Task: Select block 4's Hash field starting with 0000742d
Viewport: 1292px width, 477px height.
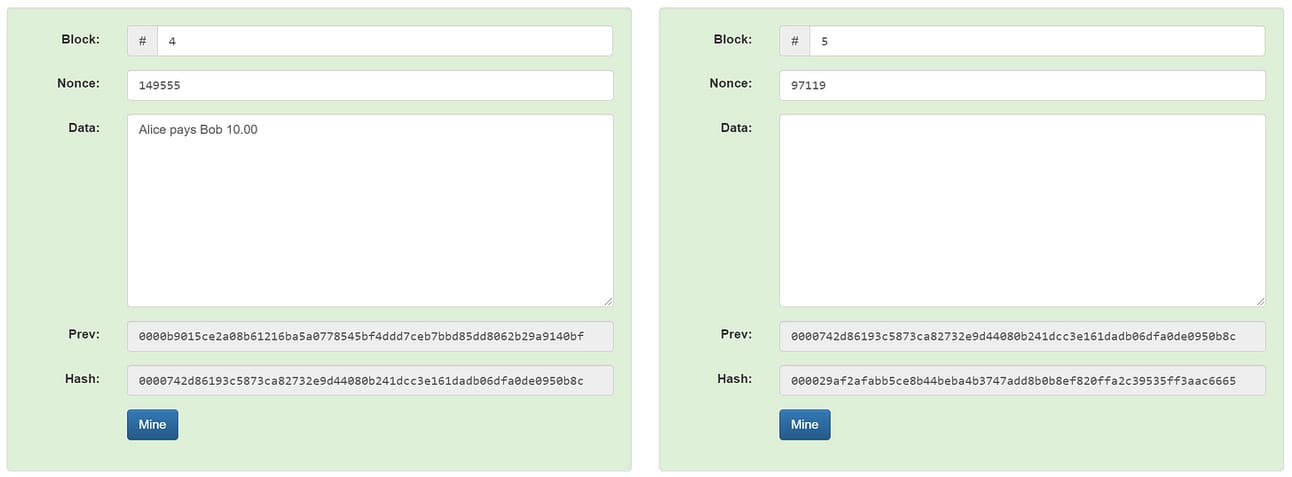Action: pyautogui.click(x=369, y=380)
